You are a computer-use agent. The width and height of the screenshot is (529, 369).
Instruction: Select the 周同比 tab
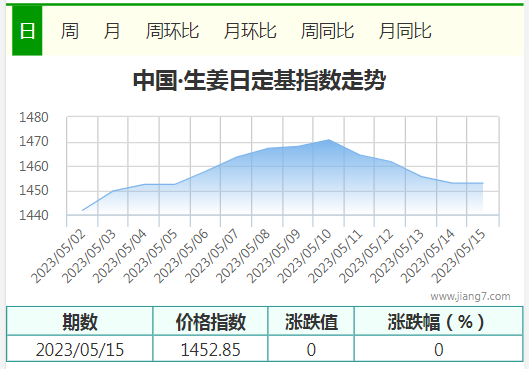(327, 31)
